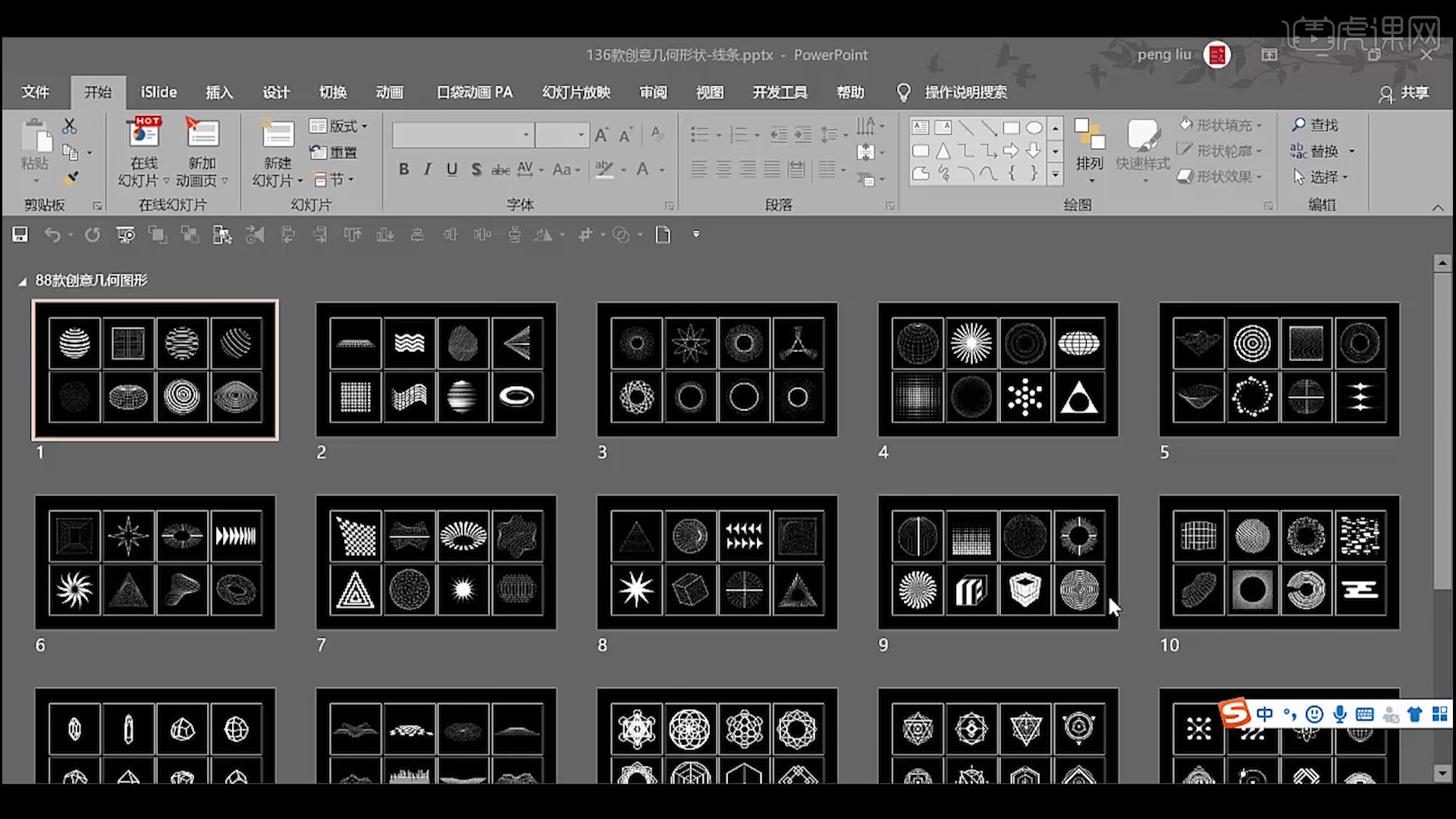Image resolution: width=1456 pixels, height=819 pixels.
Task: Click the vertical scrollbar down arrow
Action: tap(1442, 773)
